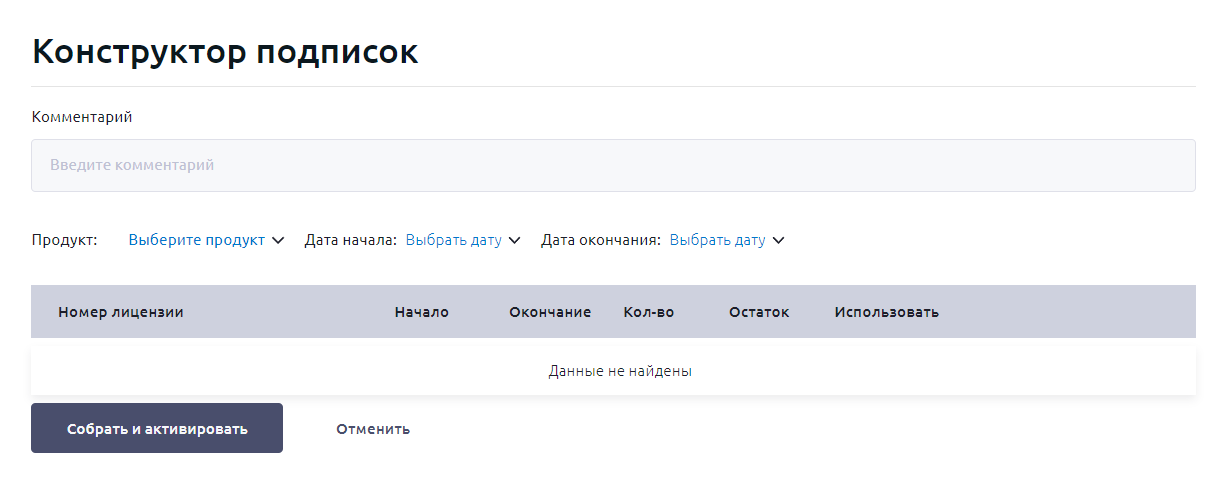Click the Дата окончания: label text
This screenshot has height=485, width=1227.
(x=600, y=240)
